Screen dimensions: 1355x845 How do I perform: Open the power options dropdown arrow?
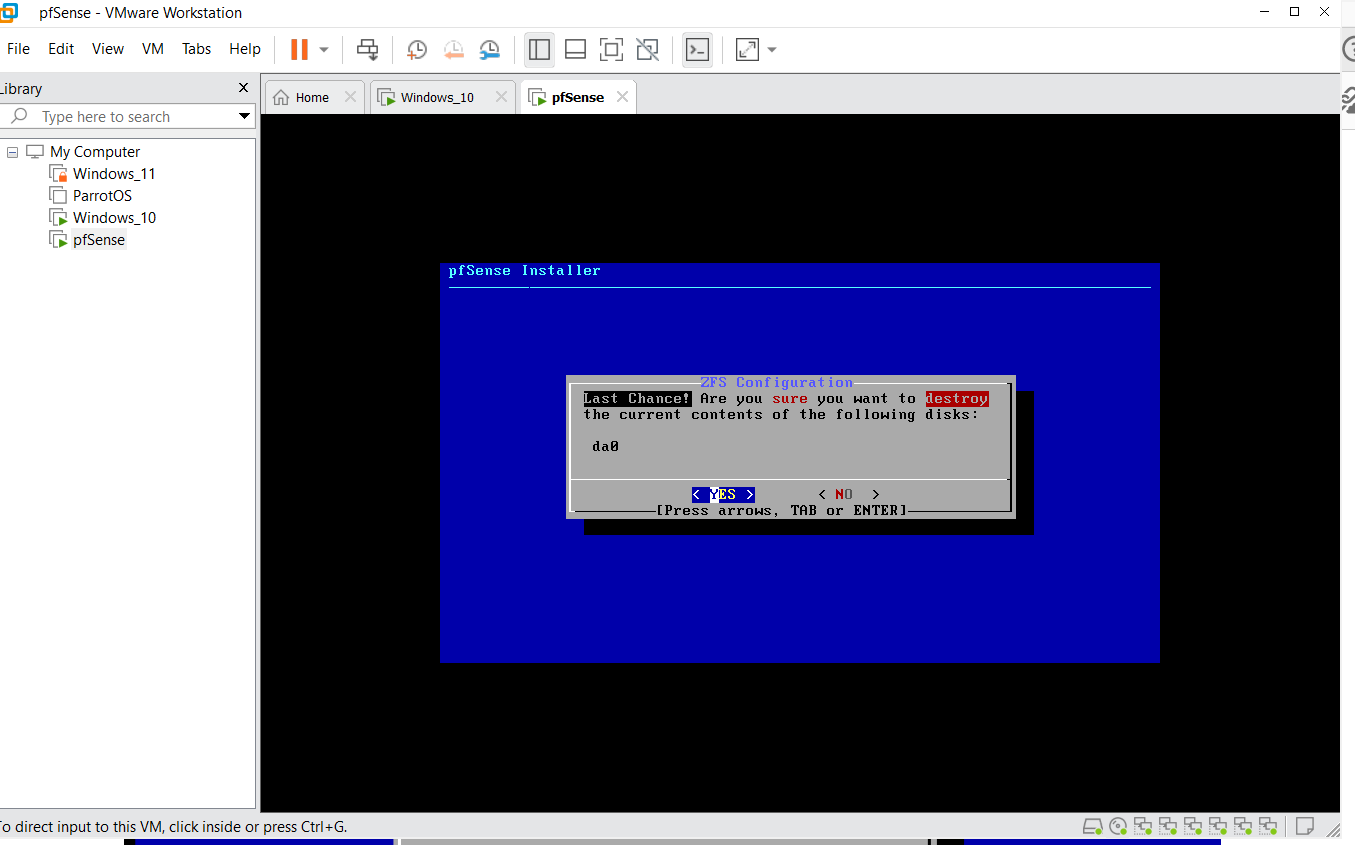pos(324,49)
